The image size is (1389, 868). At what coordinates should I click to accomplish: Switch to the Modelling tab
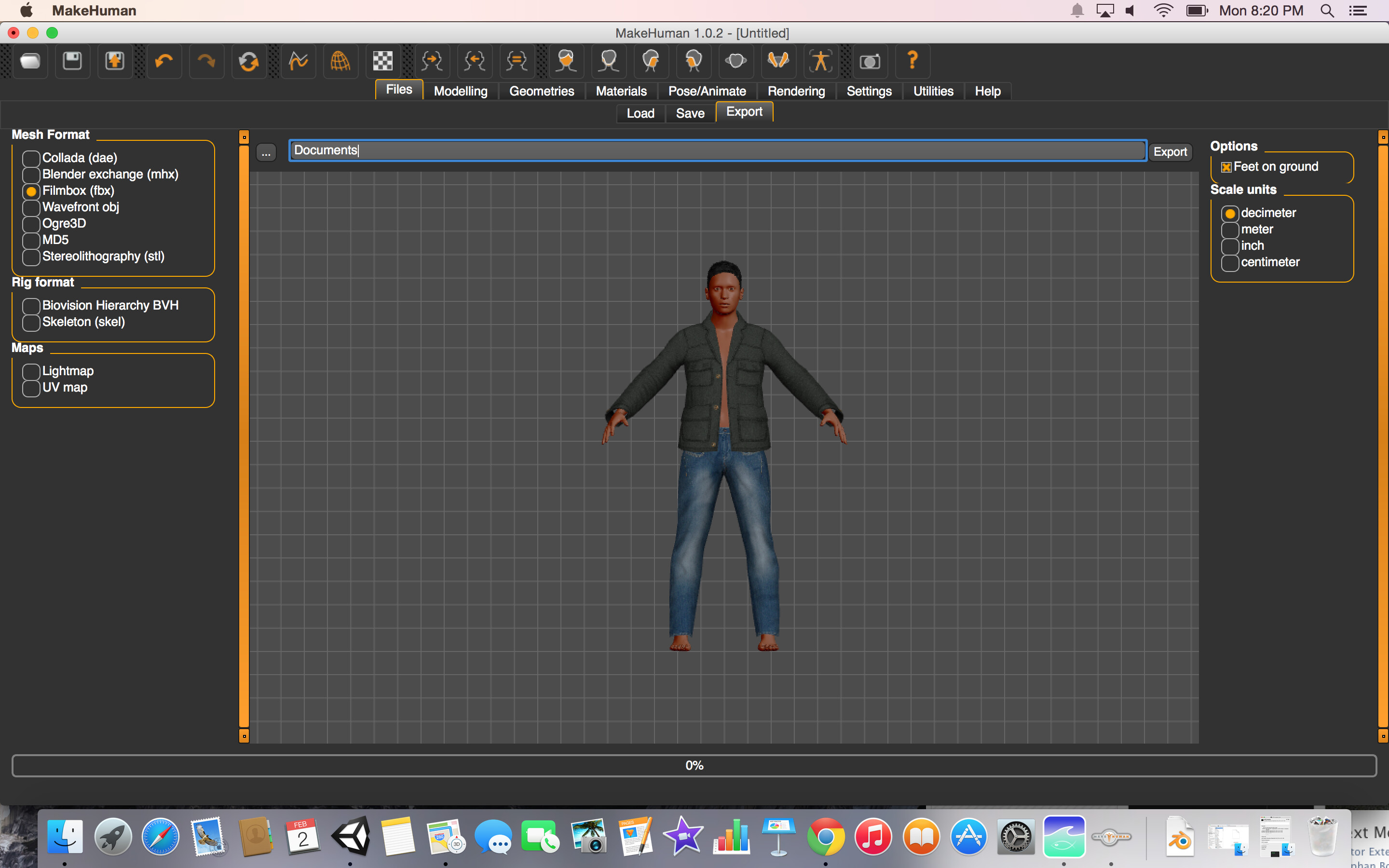coord(460,91)
